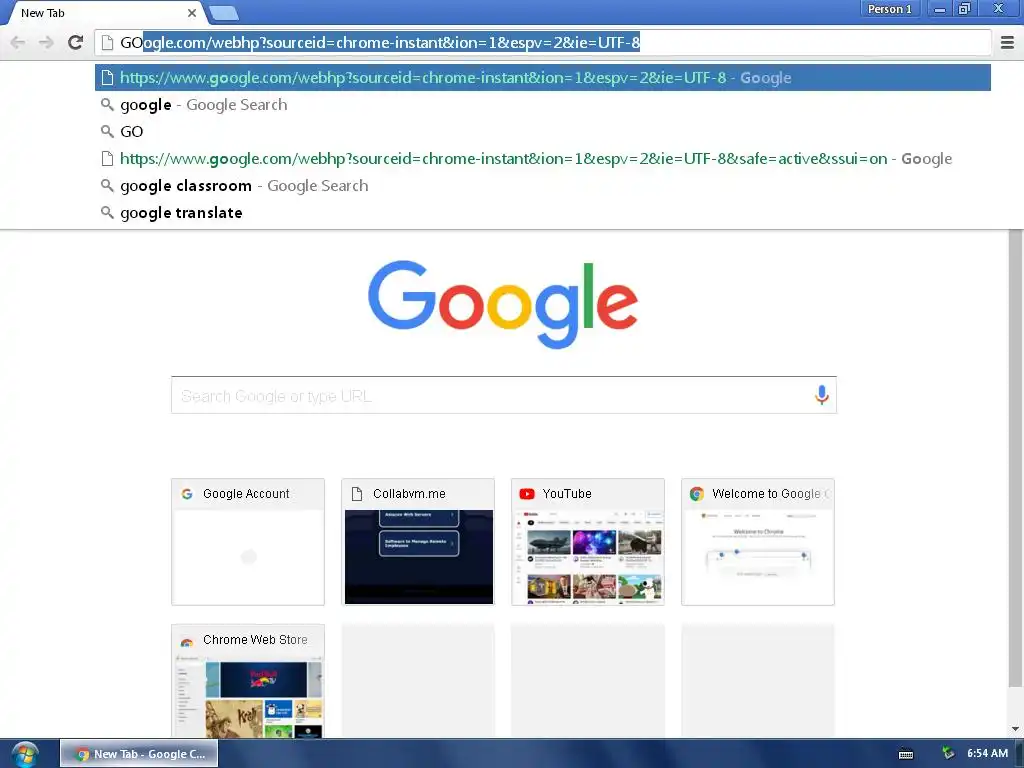Open the Windows Start menu
Image resolution: width=1024 pixels, height=768 pixels.
[24, 754]
